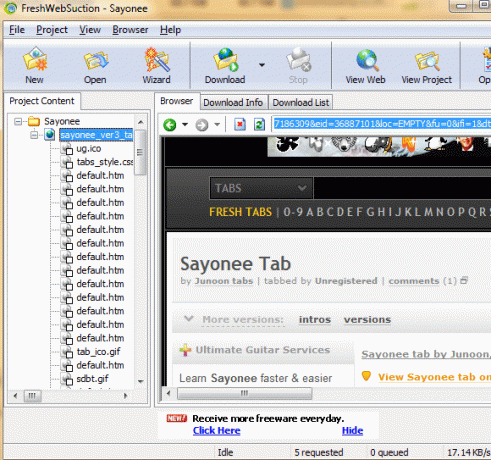The height and width of the screenshot is (460, 491).
Task: Open the Help menu
Action: 170,30
